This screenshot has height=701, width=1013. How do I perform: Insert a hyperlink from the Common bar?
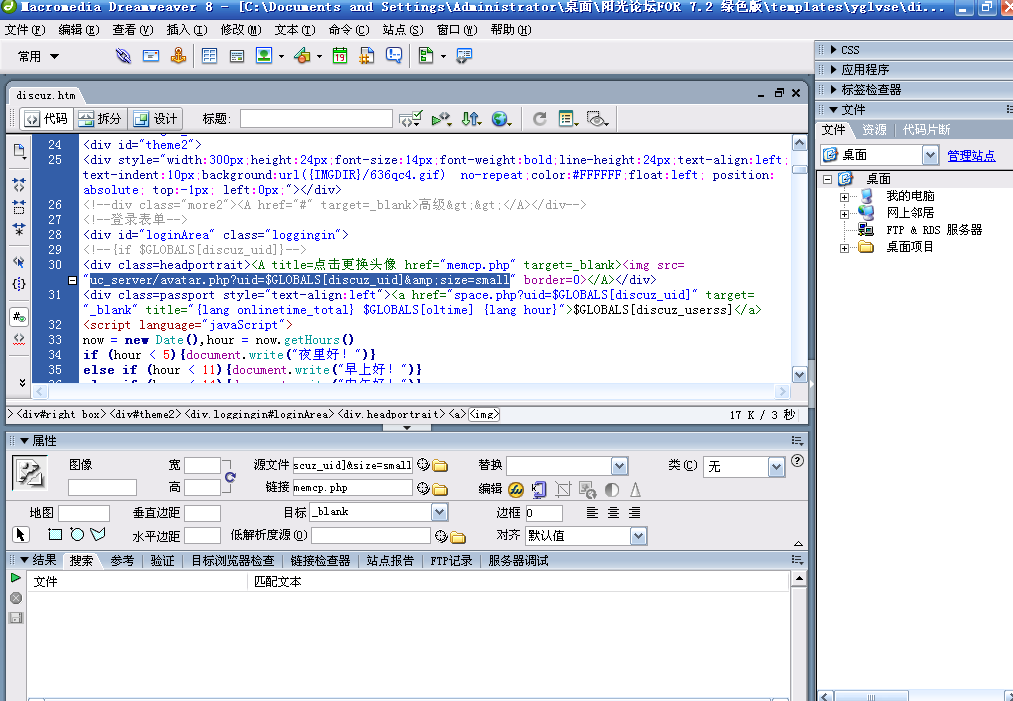coord(123,56)
